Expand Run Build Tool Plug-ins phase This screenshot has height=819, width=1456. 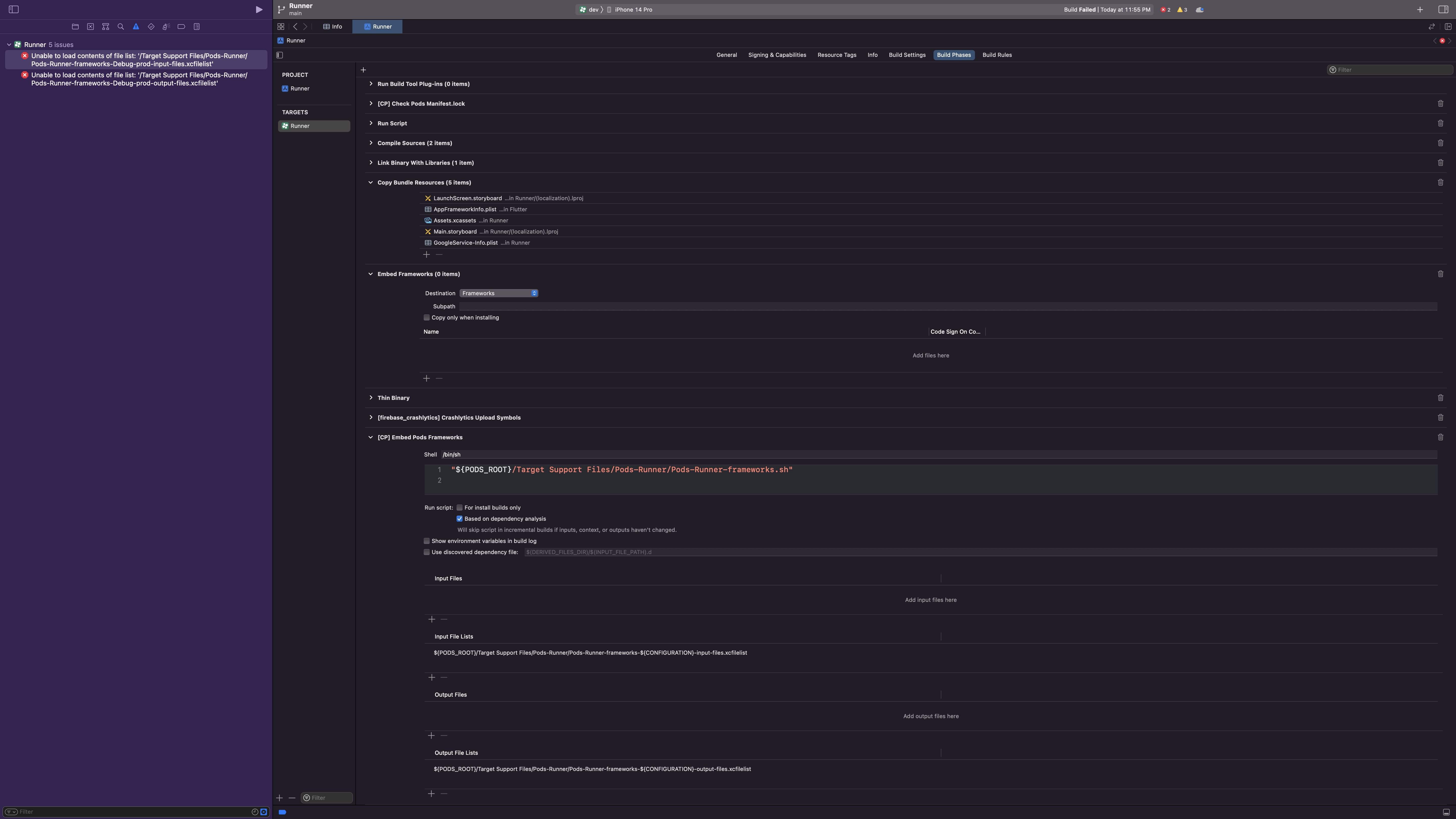(x=371, y=84)
